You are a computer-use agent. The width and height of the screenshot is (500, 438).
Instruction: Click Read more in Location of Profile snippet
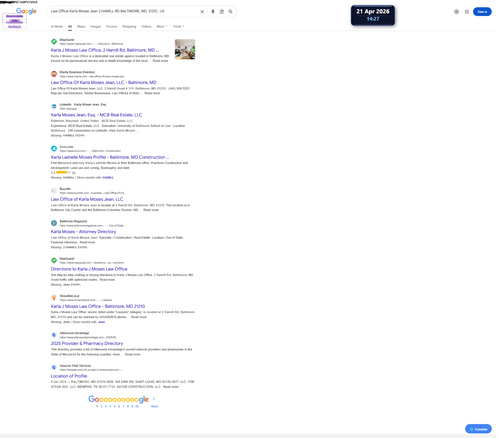pyautogui.click(x=171, y=387)
